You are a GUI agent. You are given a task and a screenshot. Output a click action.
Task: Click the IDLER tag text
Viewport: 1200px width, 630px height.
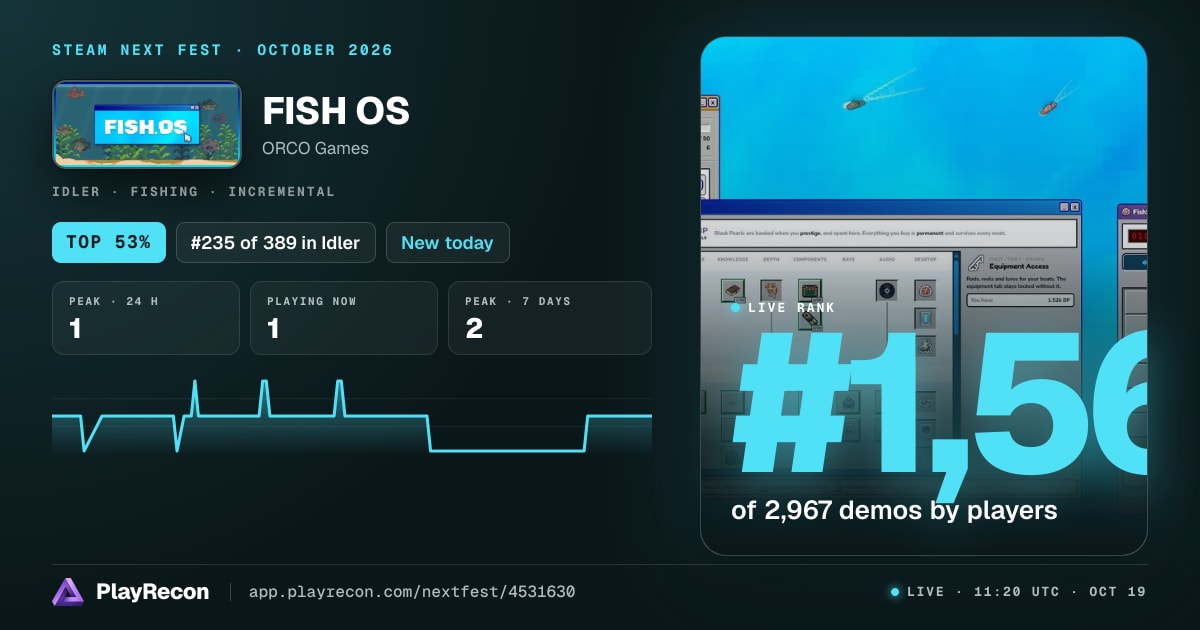tap(76, 191)
